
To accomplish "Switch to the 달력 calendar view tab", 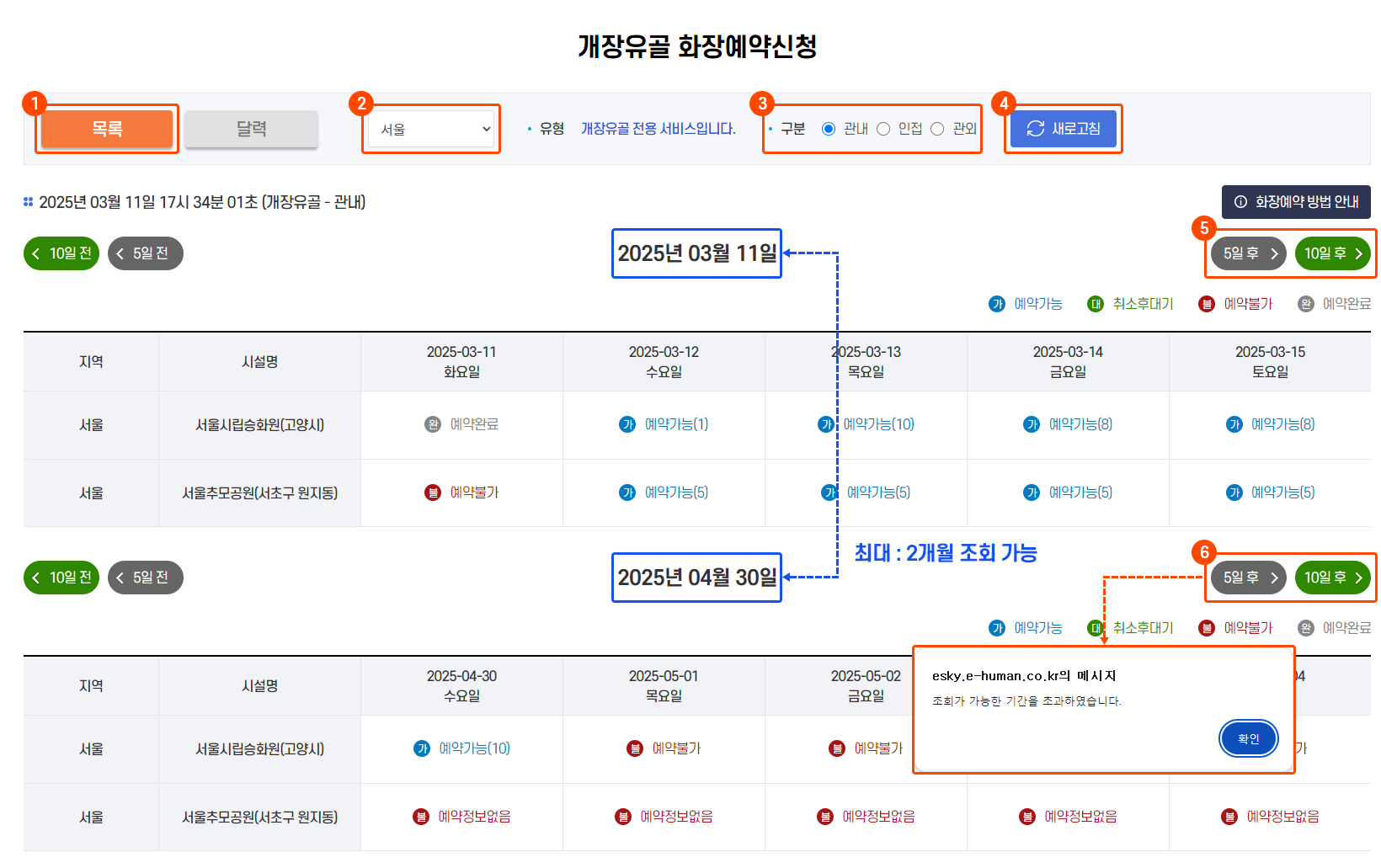I will click(251, 129).
